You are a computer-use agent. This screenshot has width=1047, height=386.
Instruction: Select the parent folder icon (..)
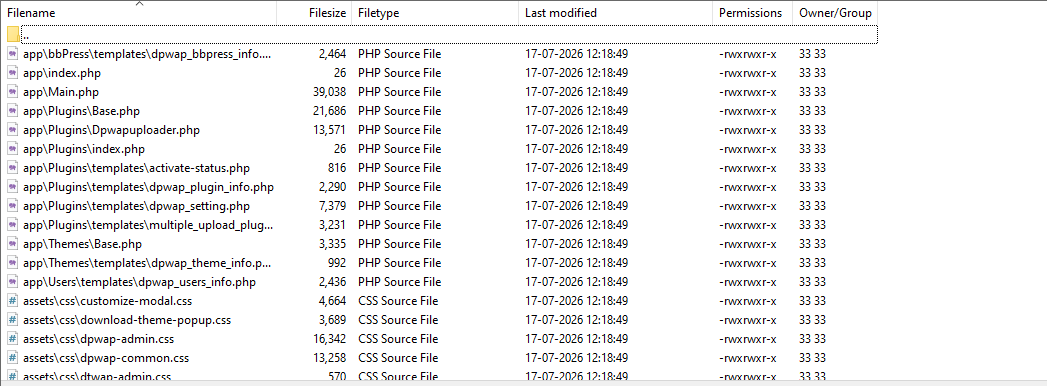coord(13,34)
